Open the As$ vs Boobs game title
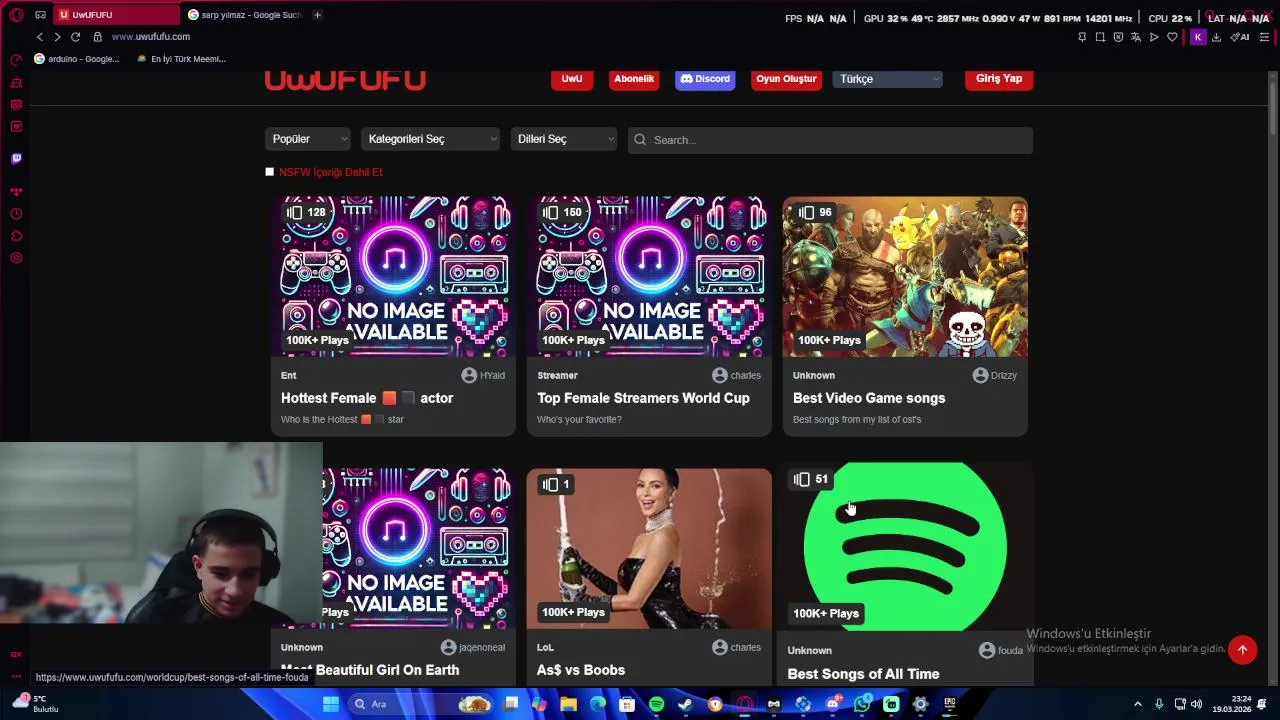 [581, 670]
